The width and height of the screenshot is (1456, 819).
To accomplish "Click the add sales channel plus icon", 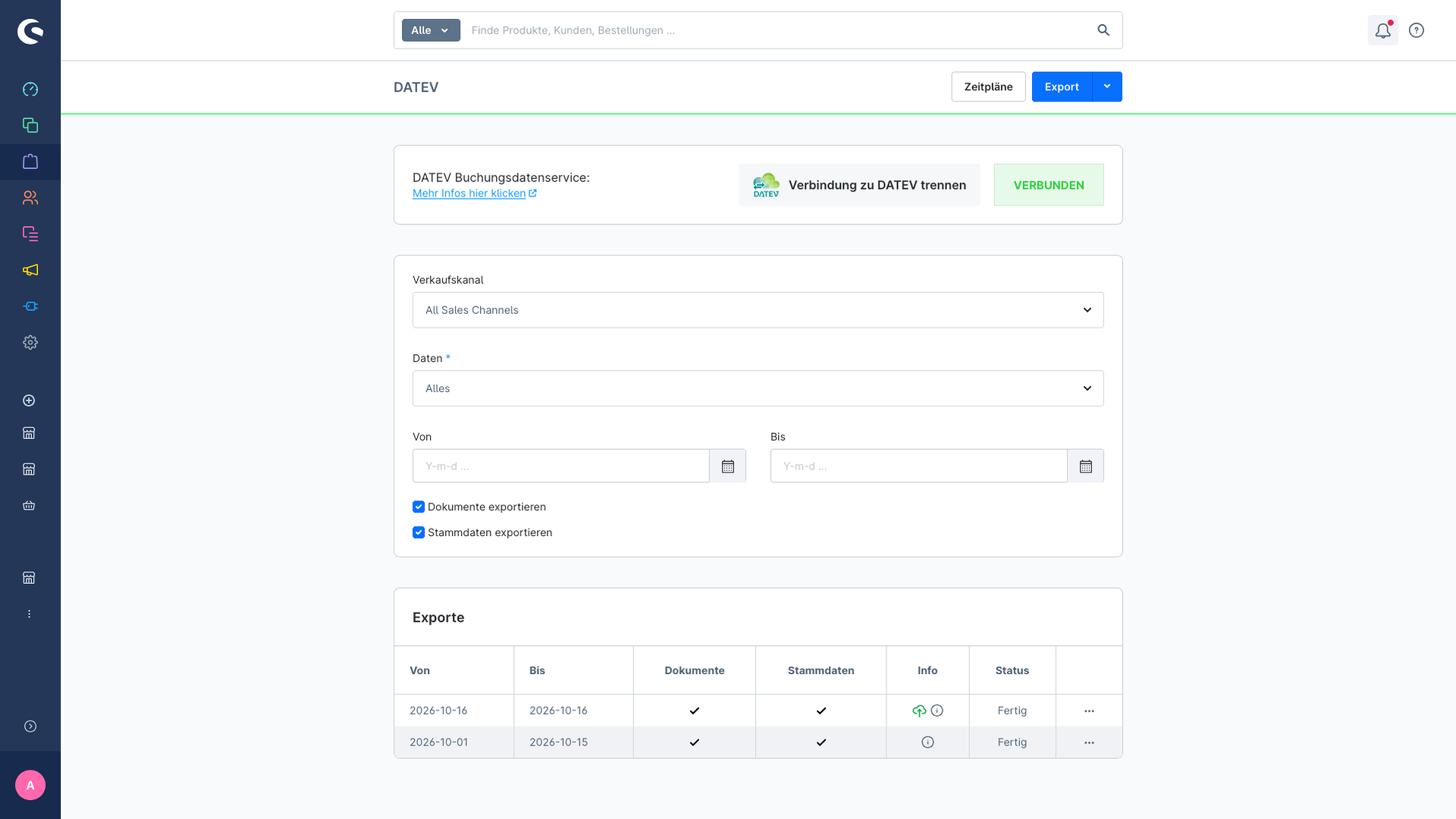I will pos(29,400).
